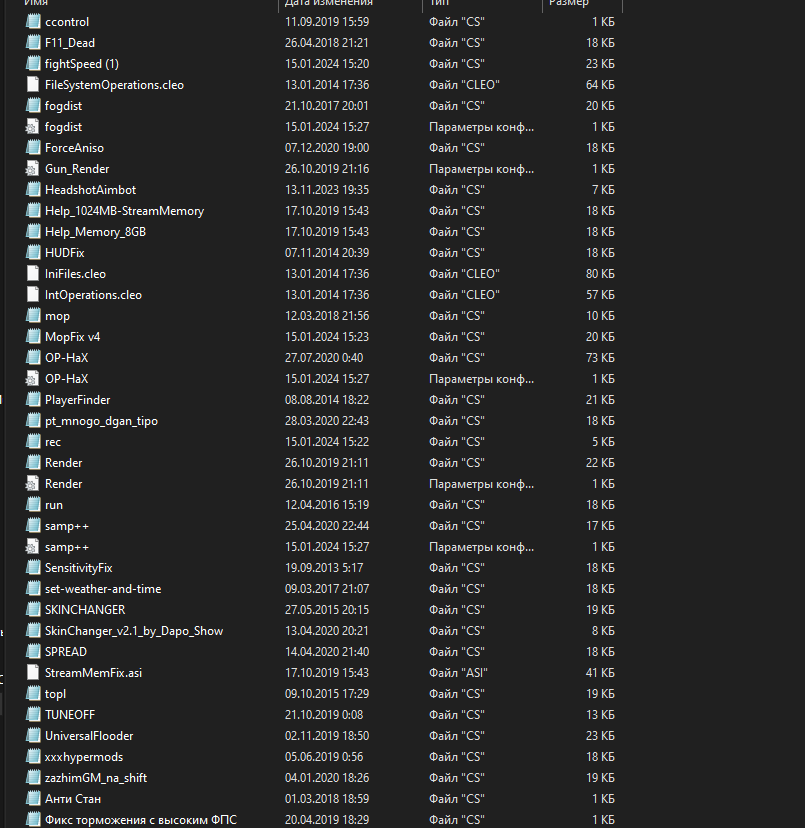Select the OP-HaX config file icon
The height and width of the screenshot is (828, 805).
34,379
